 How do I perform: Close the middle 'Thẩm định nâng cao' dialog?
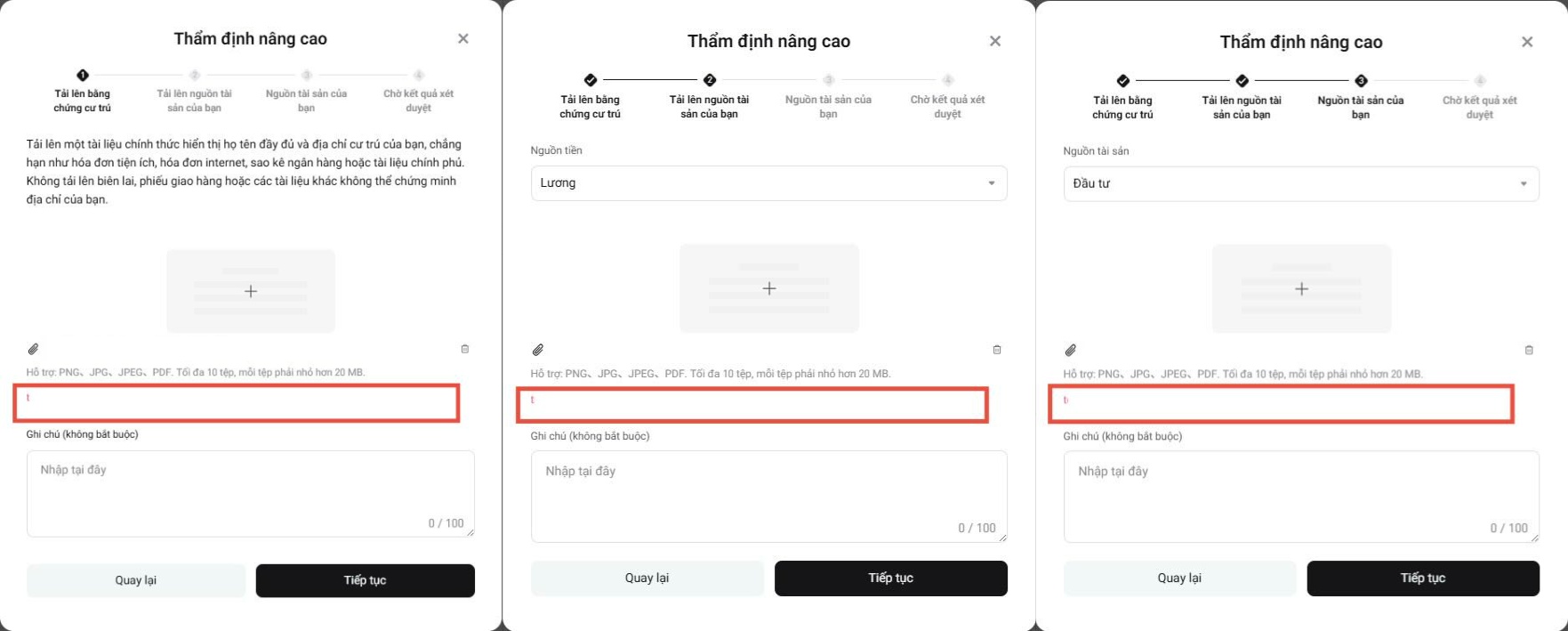click(994, 41)
